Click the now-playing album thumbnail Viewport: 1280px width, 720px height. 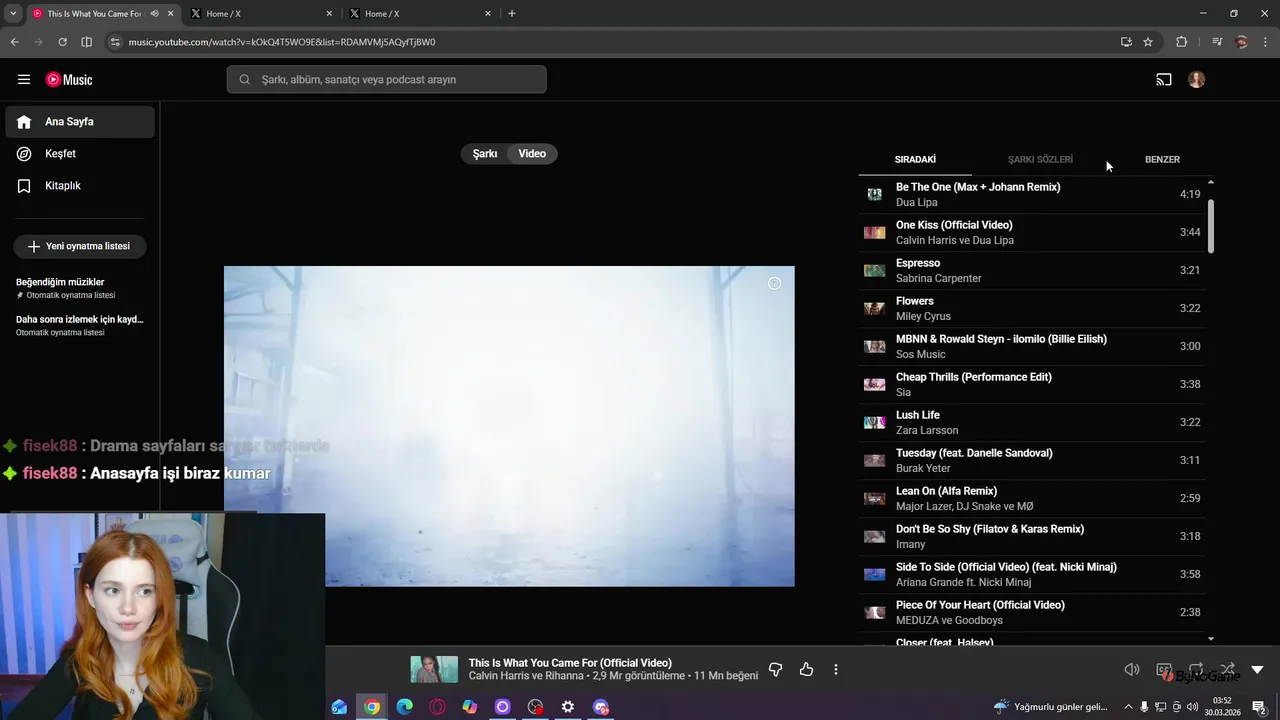(x=434, y=670)
